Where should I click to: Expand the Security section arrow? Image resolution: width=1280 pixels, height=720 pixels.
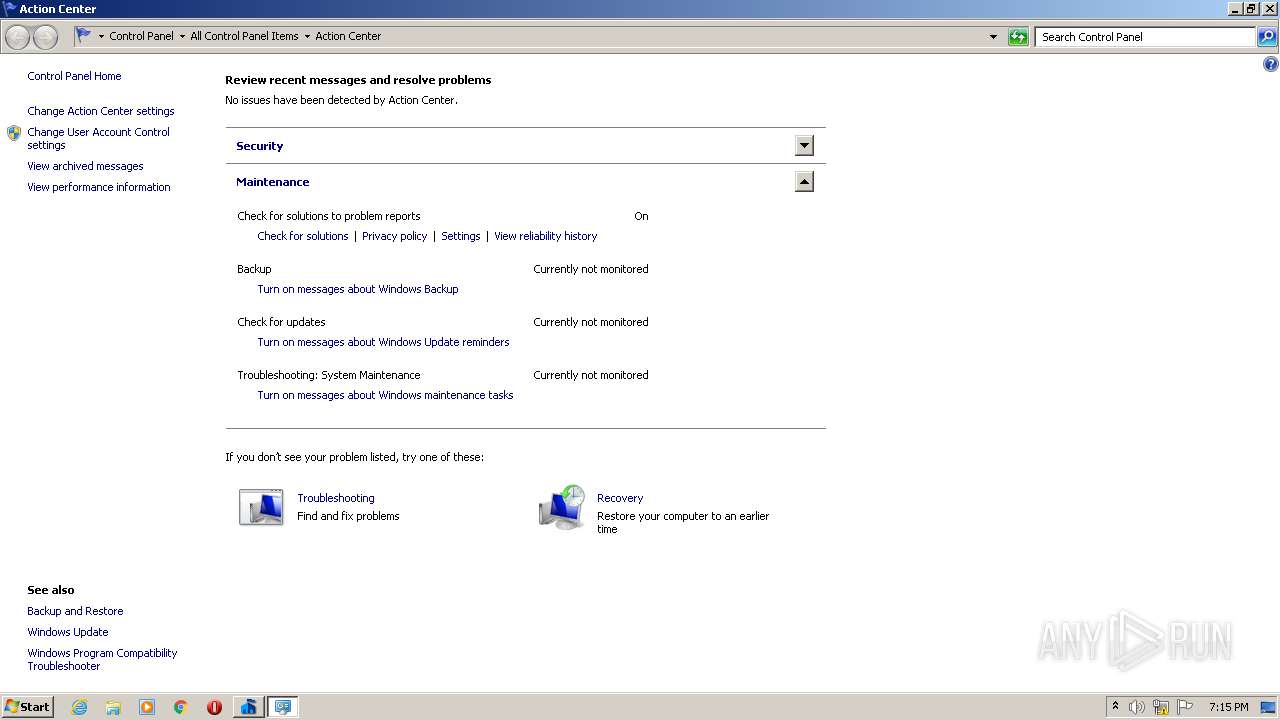click(x=804, y=146)
